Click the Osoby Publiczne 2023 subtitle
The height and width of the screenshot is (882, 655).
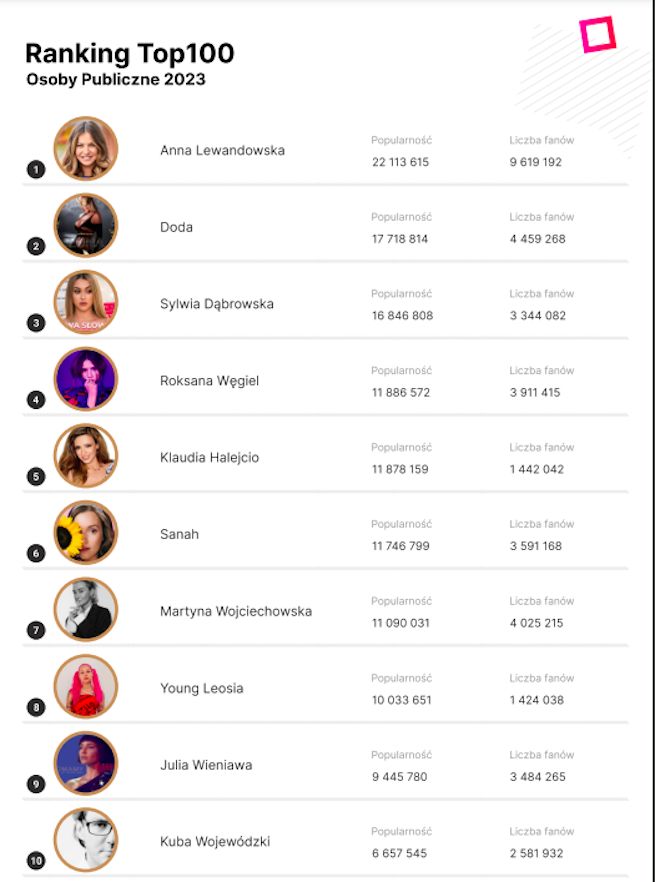coord(116,80)
